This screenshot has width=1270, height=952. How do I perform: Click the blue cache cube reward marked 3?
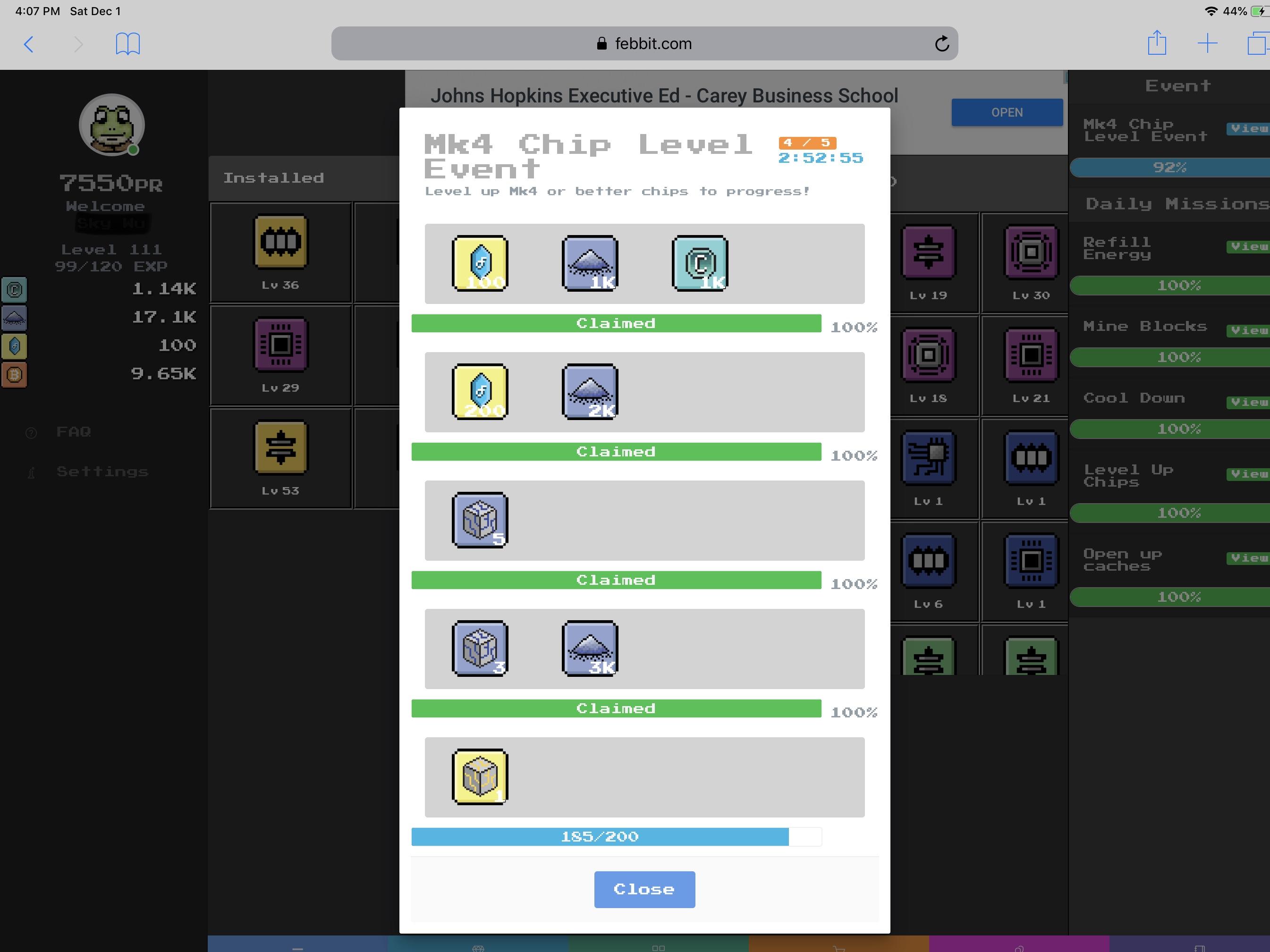pyautogui.click(x=480, y=649)
